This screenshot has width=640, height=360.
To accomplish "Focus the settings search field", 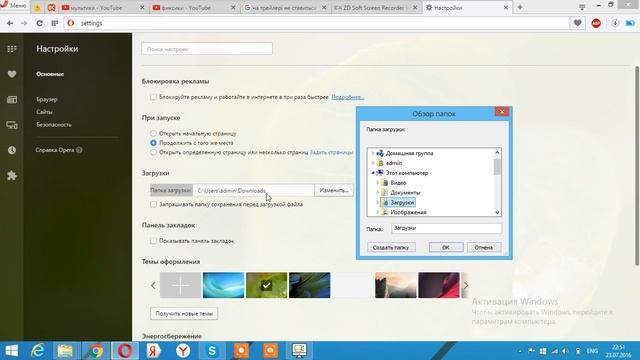I will click(x=207, y=49).
